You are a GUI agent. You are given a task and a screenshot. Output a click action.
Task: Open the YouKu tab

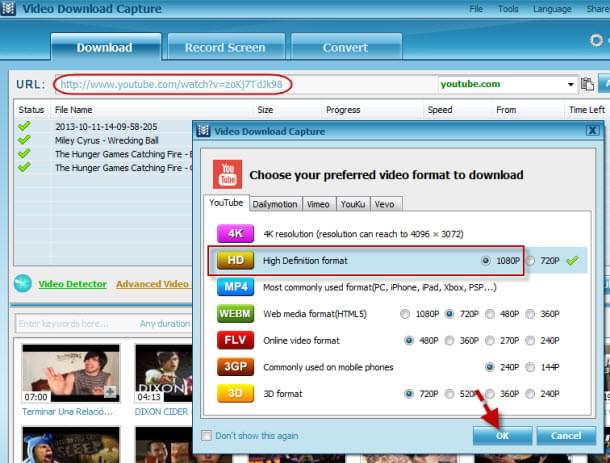pos(353,204)
